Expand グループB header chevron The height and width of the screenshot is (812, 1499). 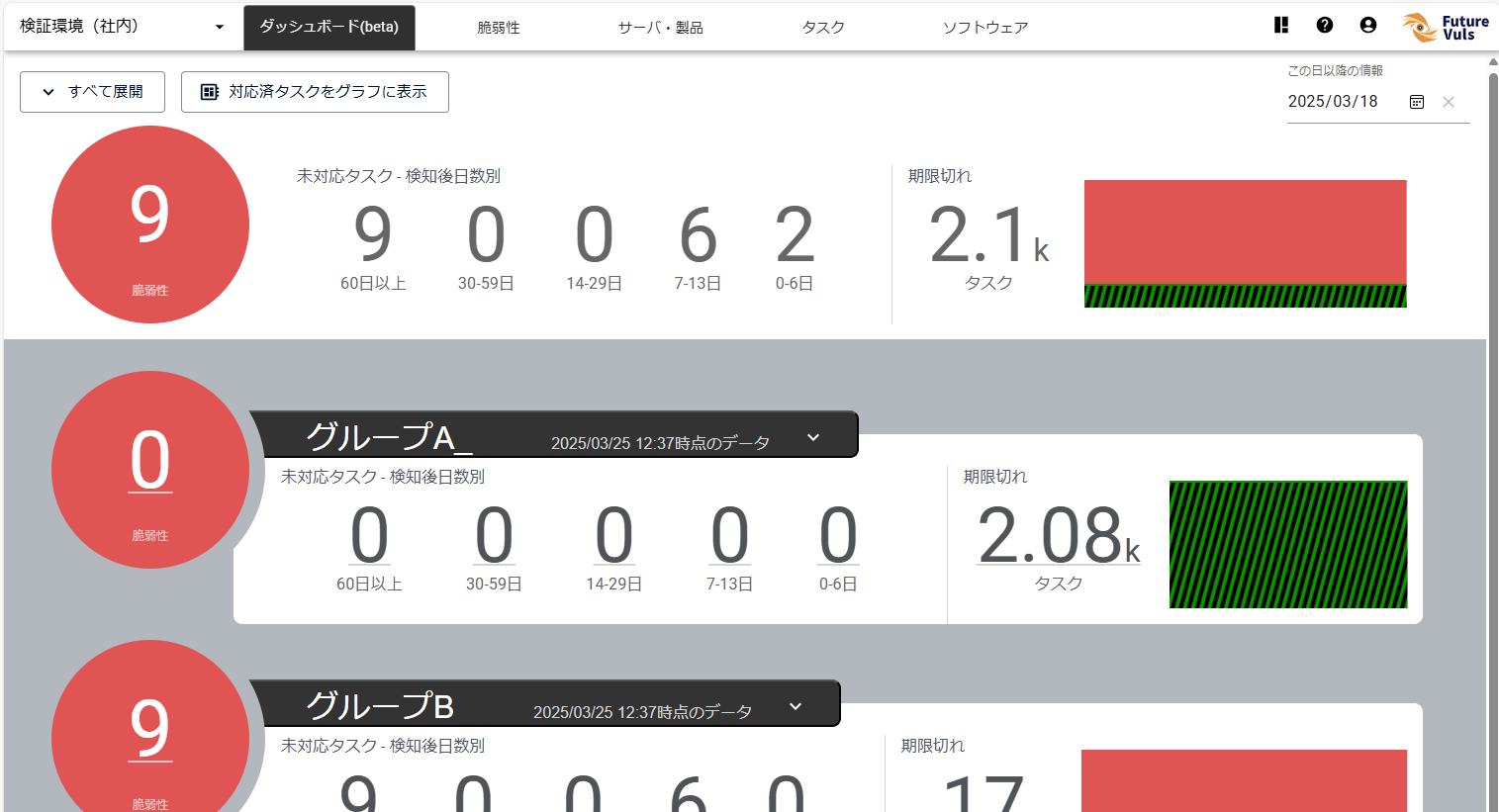796,706
